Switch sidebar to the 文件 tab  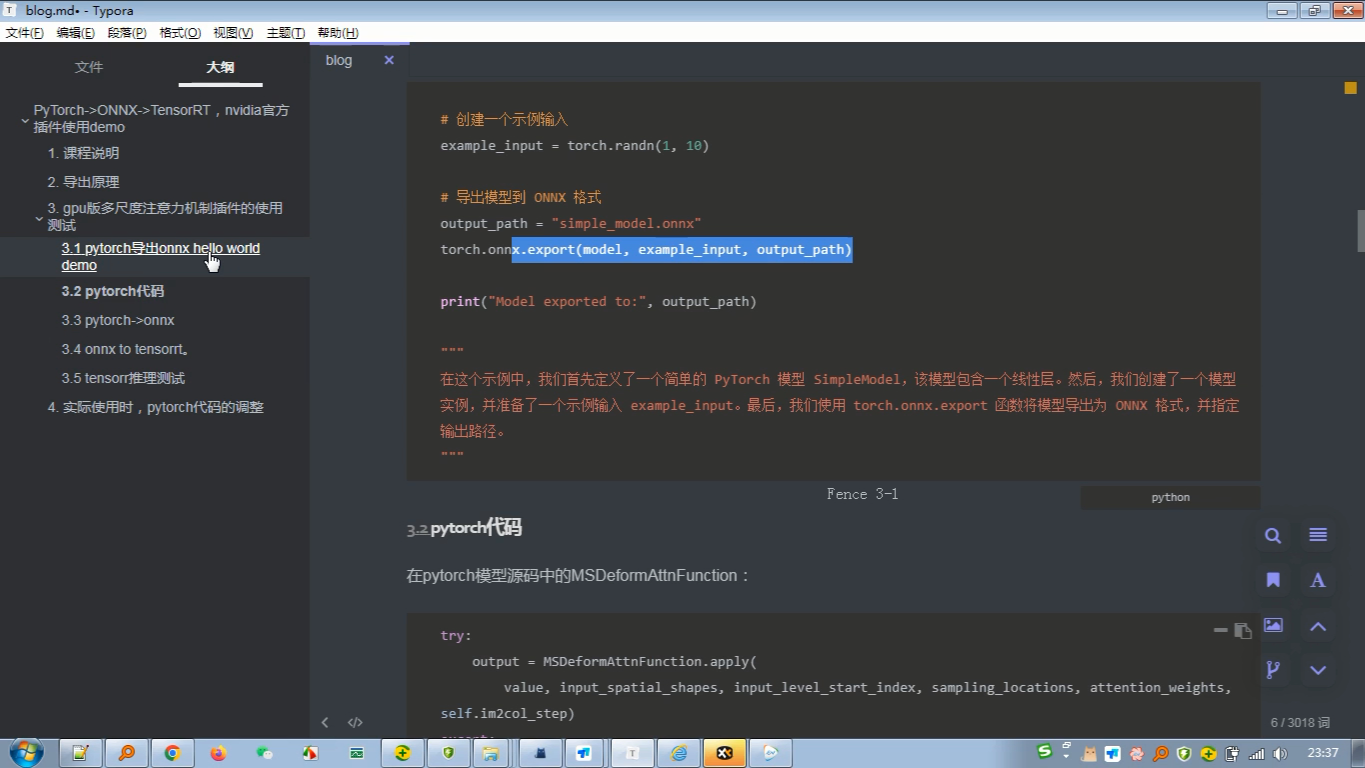pos(89,67)
